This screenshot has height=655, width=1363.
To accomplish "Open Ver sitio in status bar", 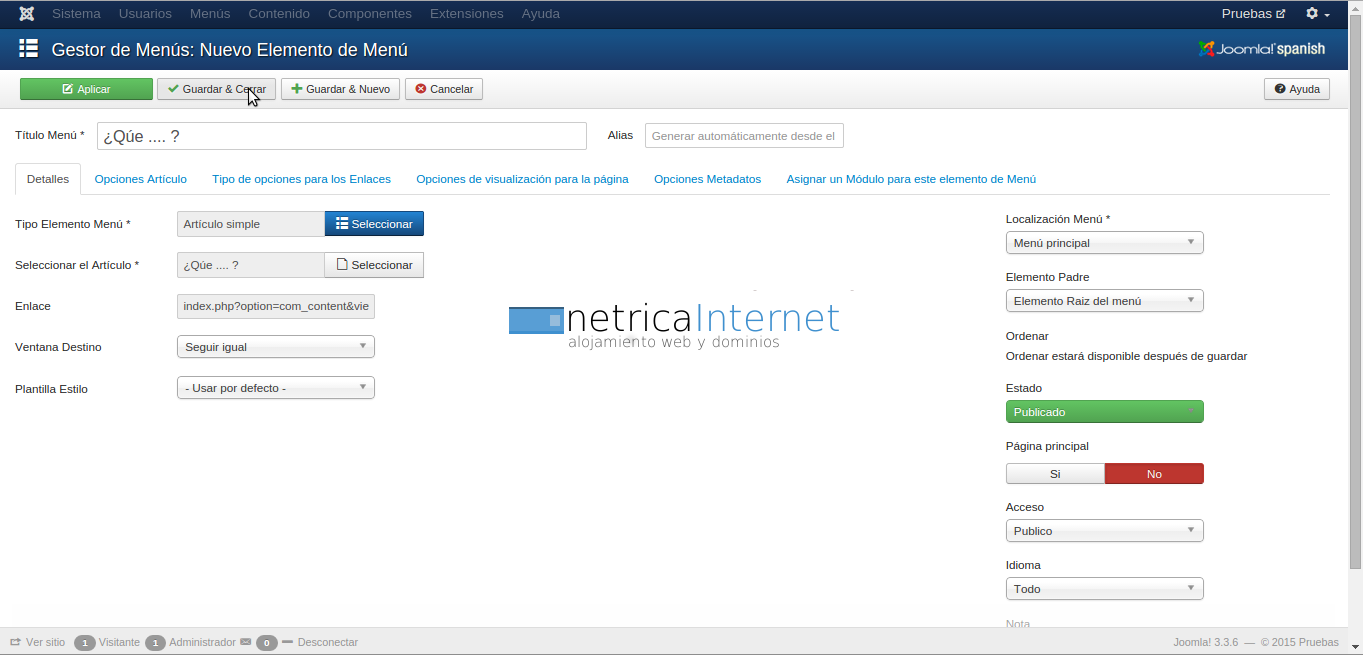I will coord(38,642).
